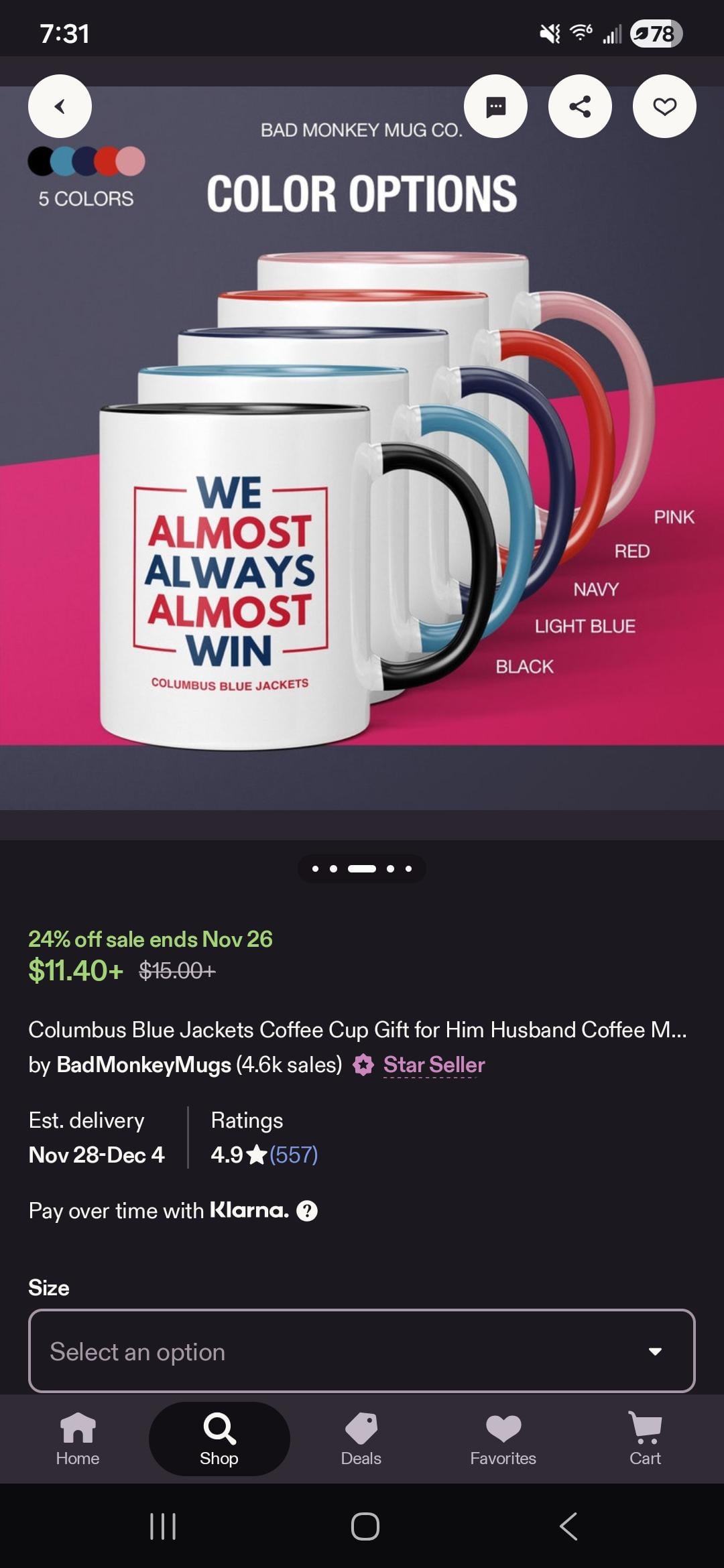Tap the share icon

[x=580, y=107]
